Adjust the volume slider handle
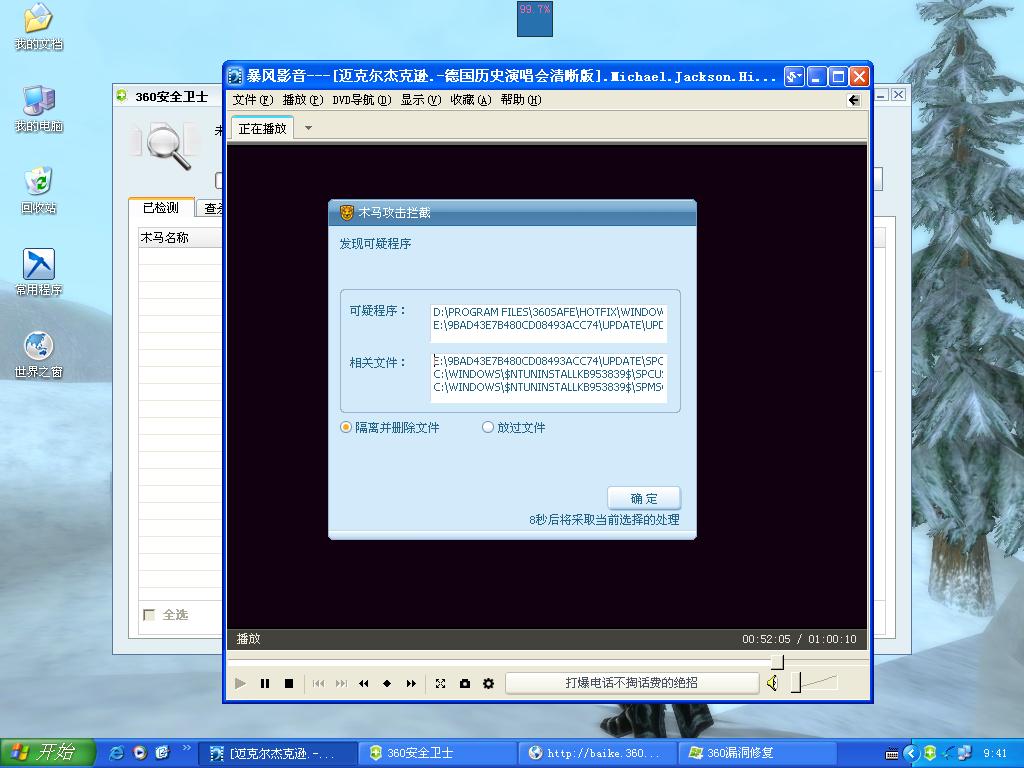Image resolution: width=1024 pixels, height=768 pixels. [x=795, y=682]
